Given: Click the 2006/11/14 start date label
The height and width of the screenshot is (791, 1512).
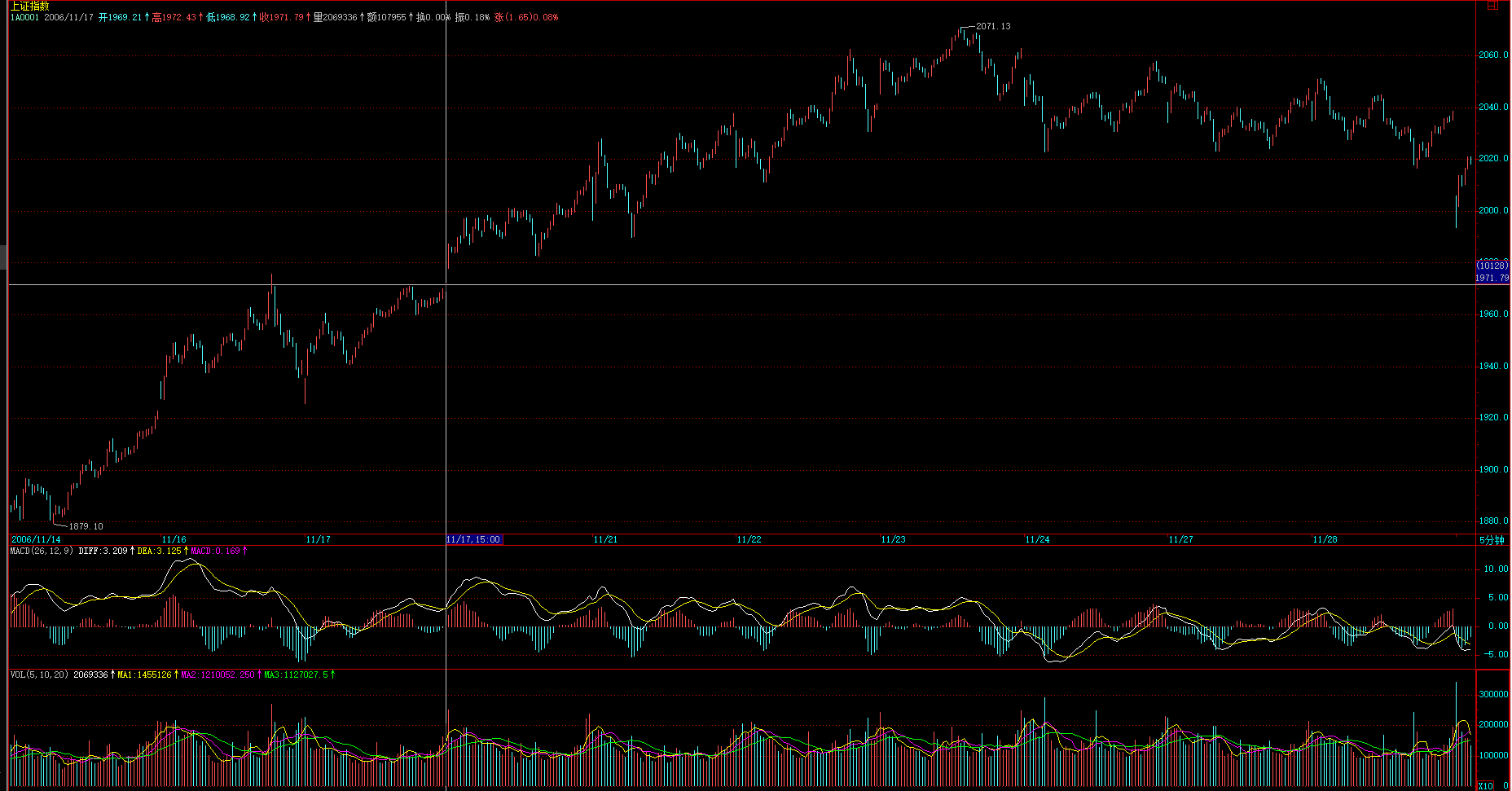Looking at the screenshot, I should [36, 539].
